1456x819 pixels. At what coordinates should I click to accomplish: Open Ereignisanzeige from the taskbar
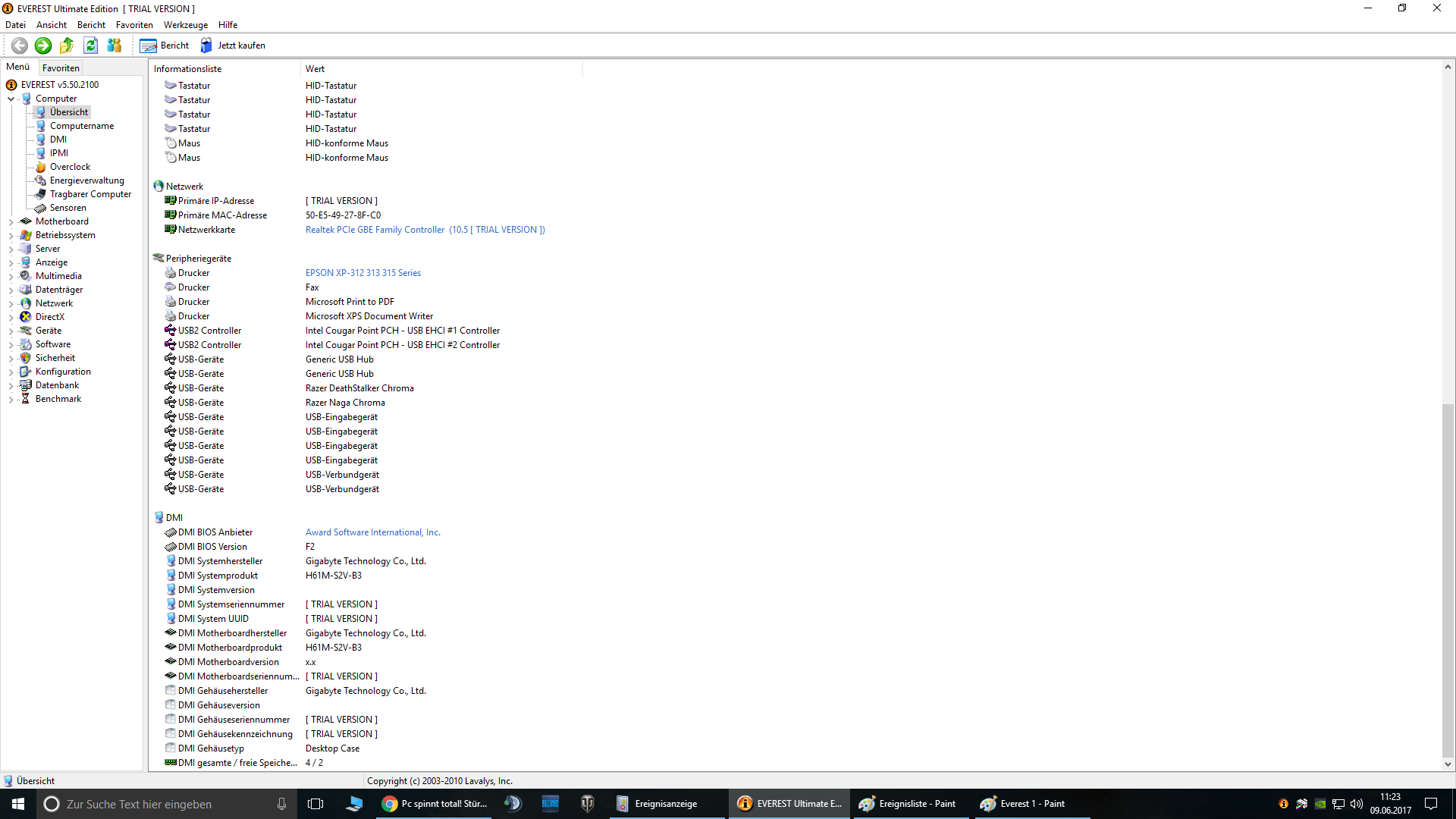click(x=657, y=804)
